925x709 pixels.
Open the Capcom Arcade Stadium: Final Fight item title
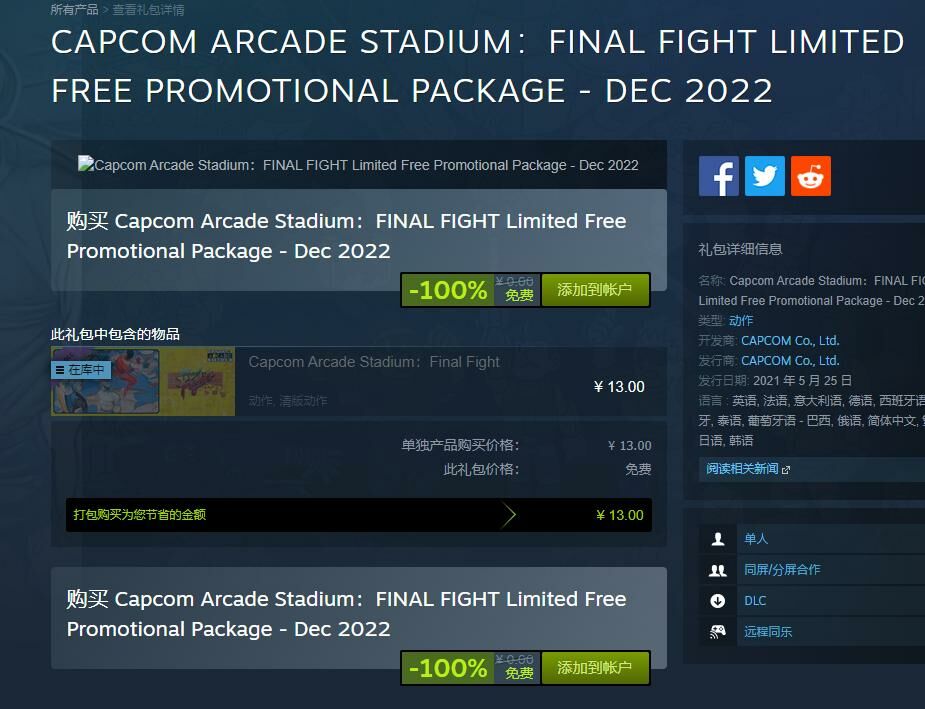tap(373, 362)
